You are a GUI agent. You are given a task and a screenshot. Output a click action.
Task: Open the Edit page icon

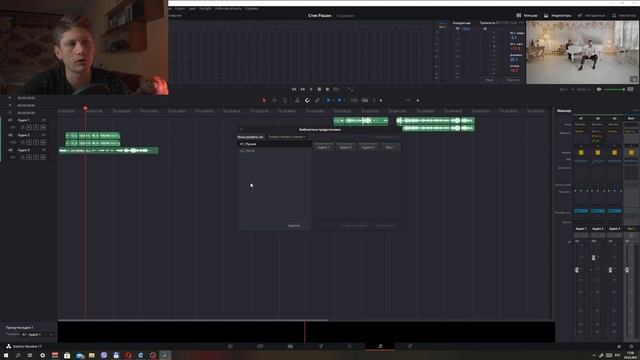coord(290,346)
